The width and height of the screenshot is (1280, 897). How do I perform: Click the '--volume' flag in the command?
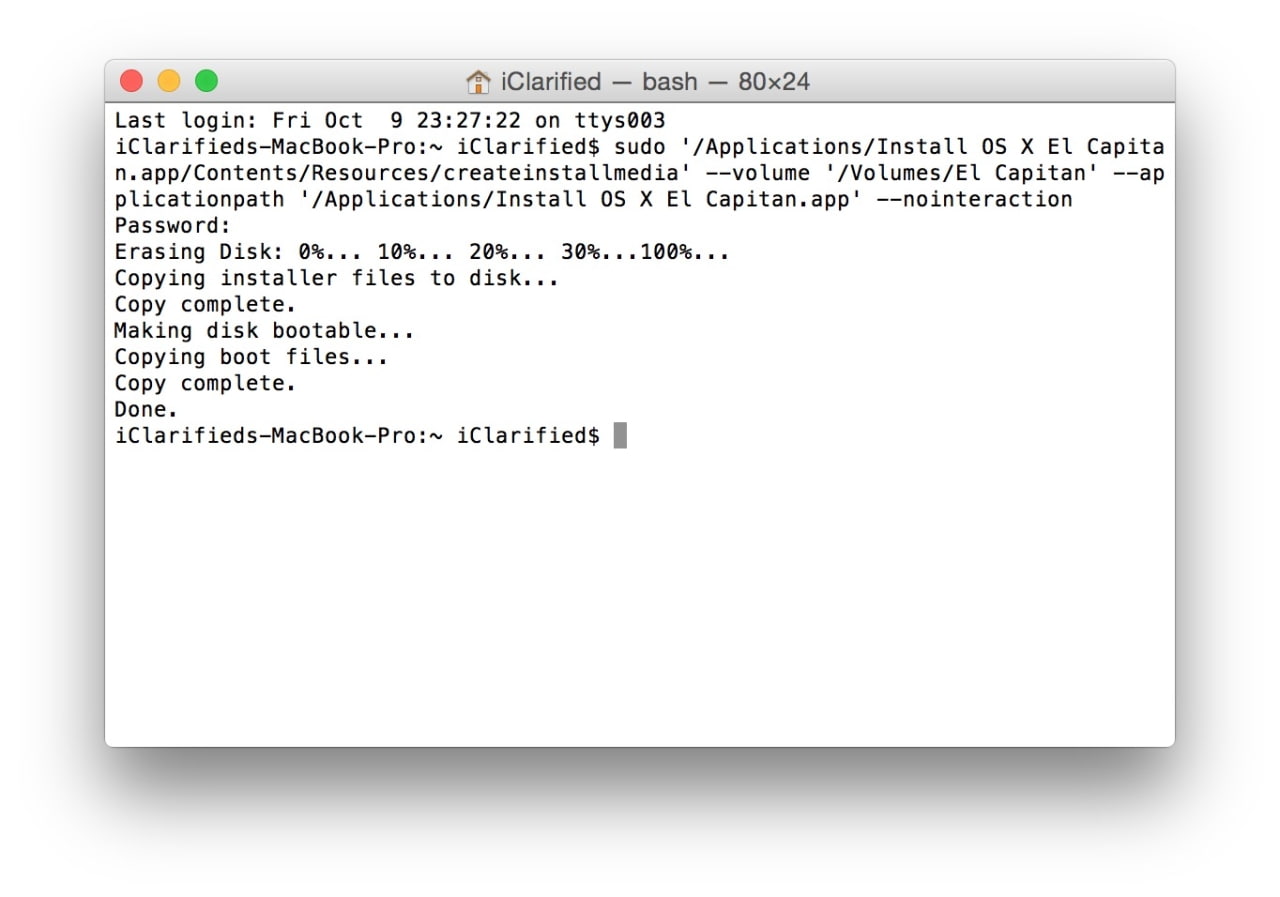[757, 173]
